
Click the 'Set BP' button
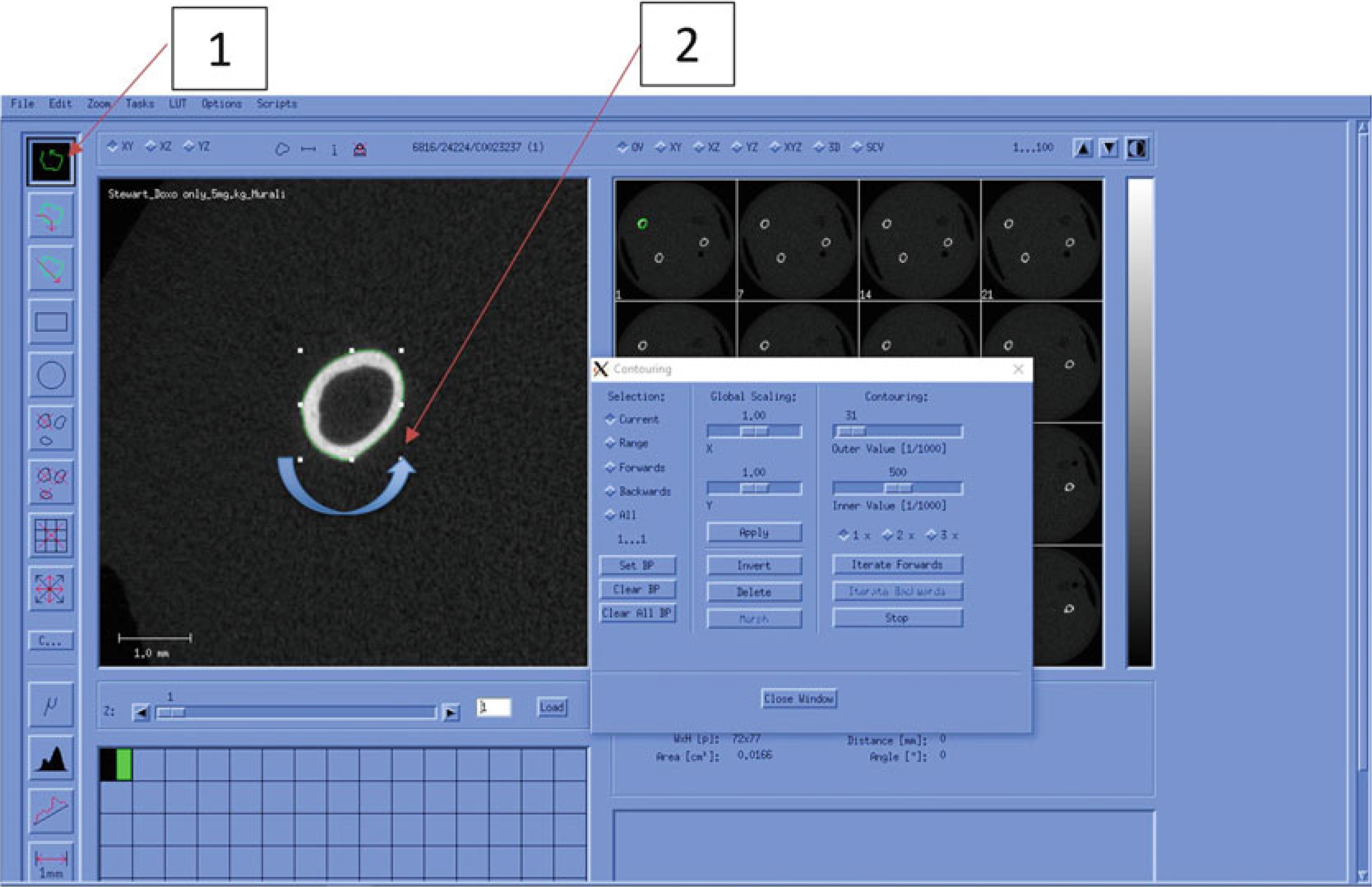pos(637,565)
